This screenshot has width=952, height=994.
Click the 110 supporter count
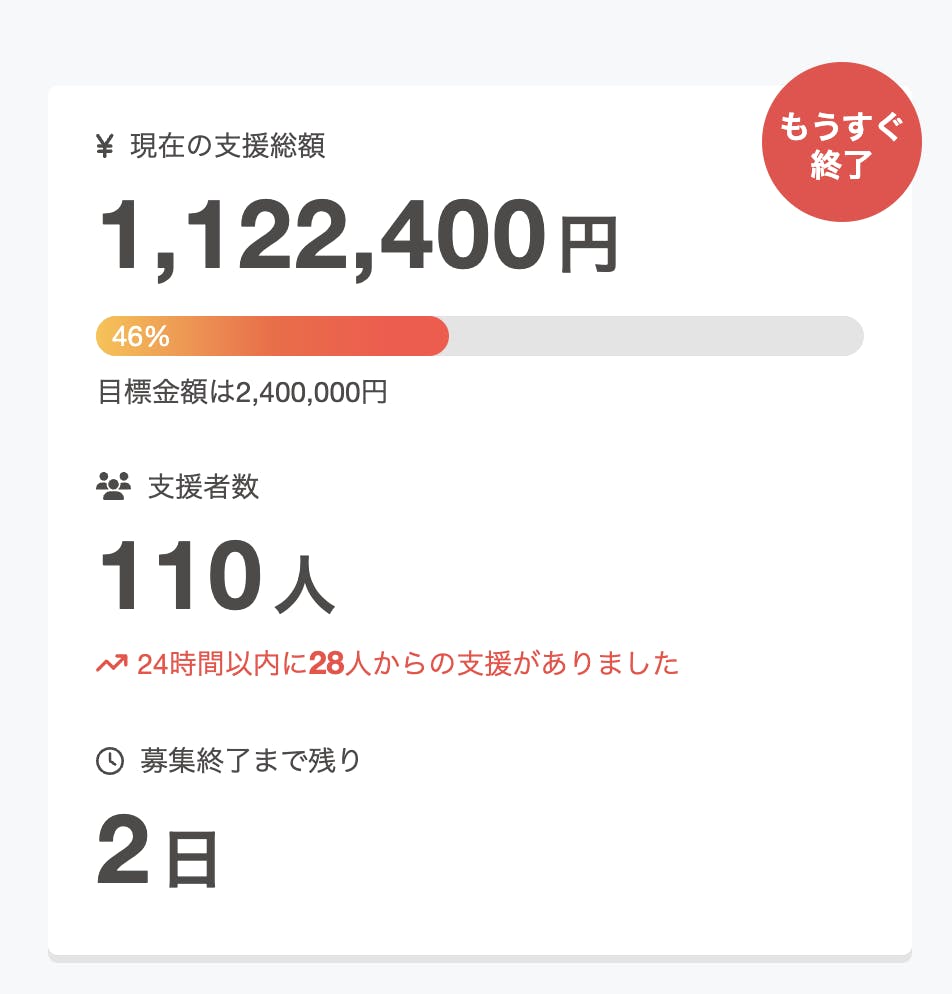click(180, 577)
